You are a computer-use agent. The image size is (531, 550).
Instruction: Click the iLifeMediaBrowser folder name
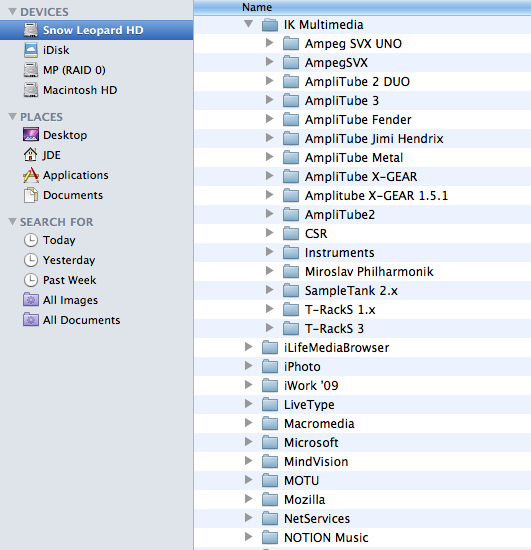click(x=336, y=348)
